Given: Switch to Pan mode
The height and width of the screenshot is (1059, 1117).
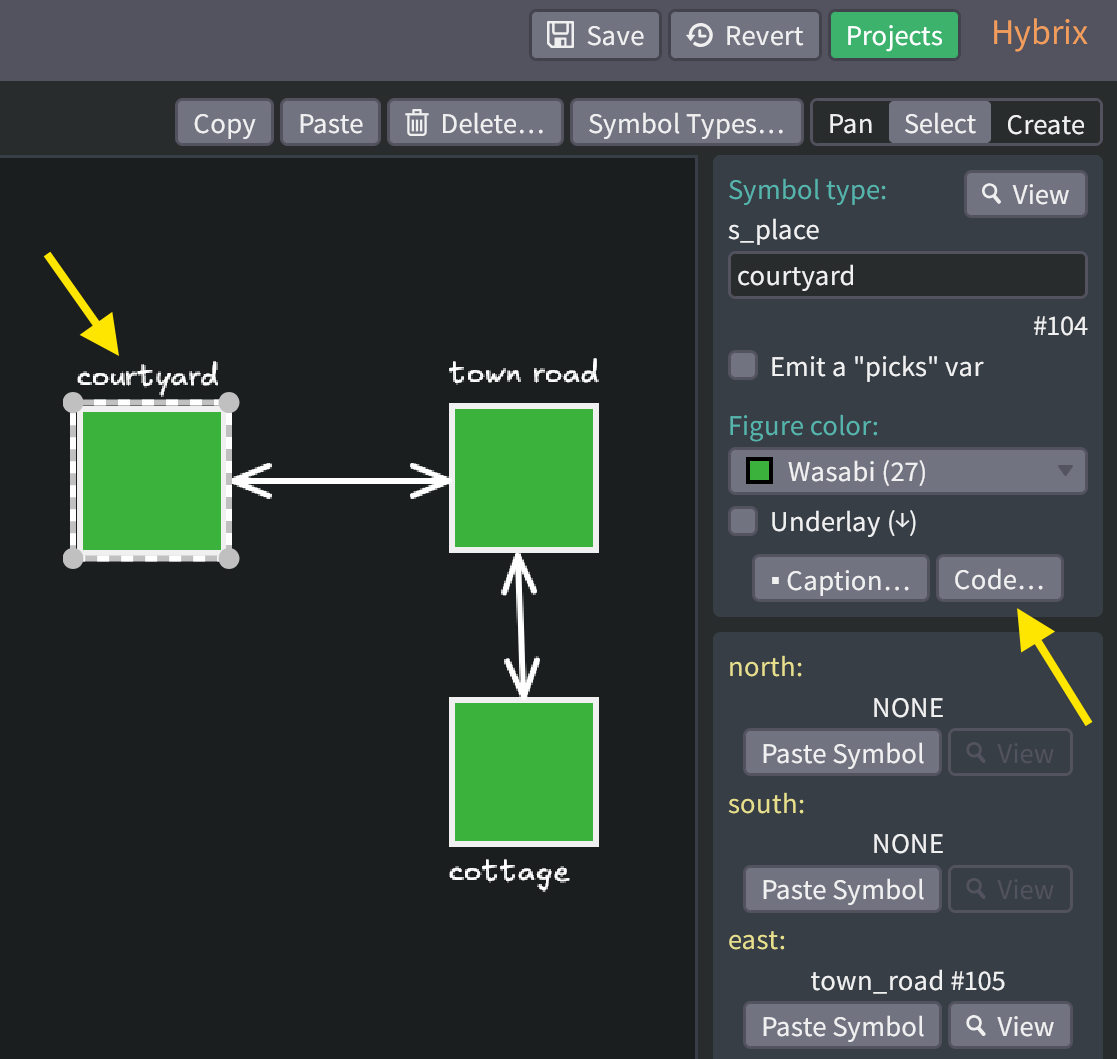Looking at the screenshot, I should (x=851, y=123).
